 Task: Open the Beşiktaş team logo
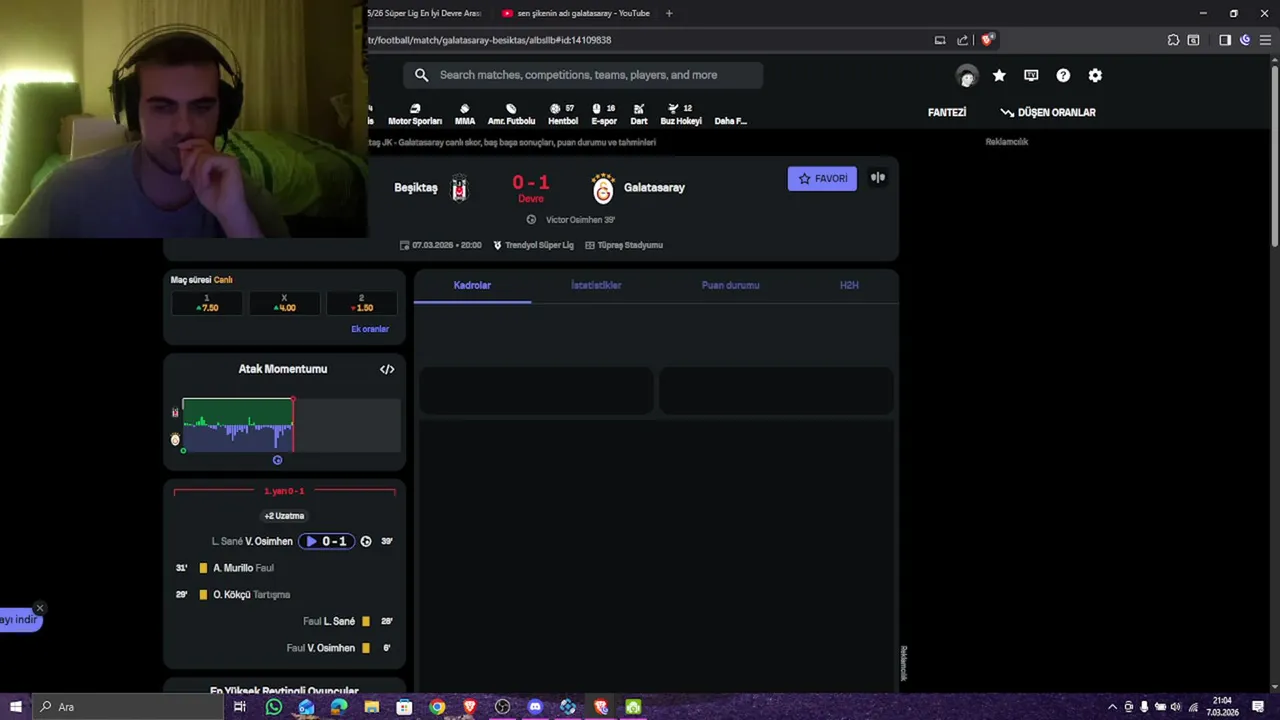tap(459, 187)
